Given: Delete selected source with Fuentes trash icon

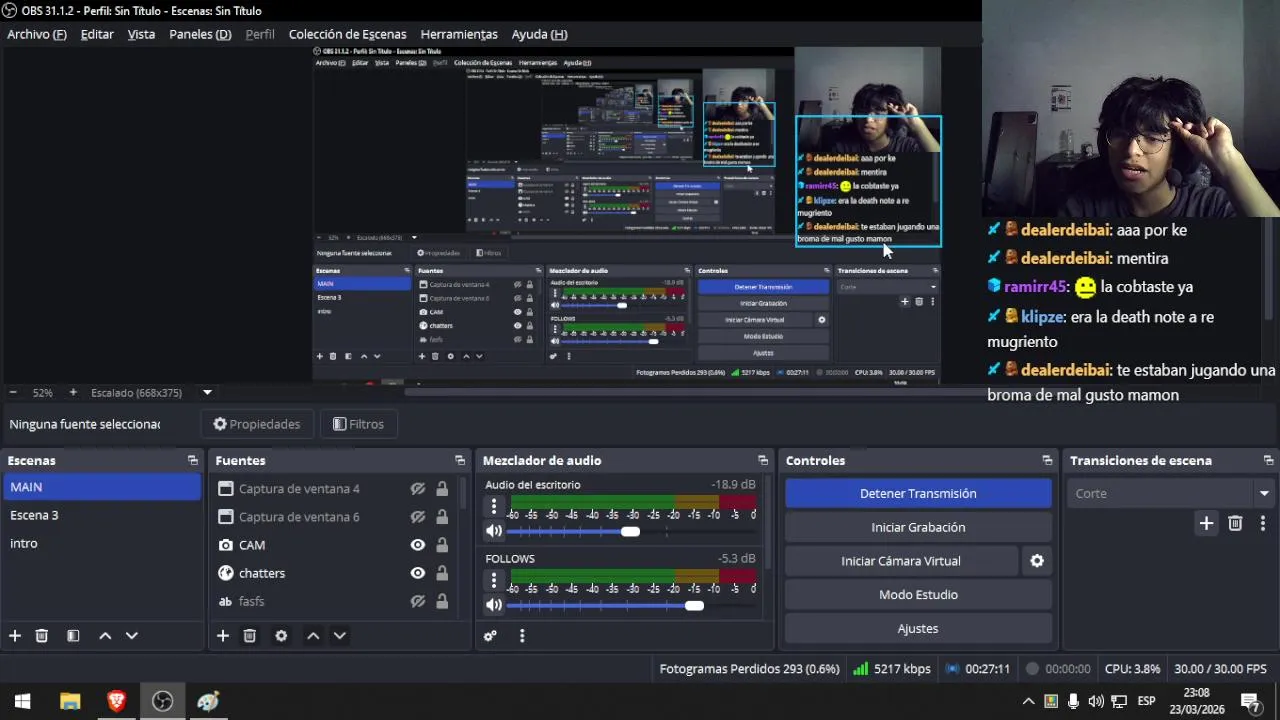Looking at the screenshot, I should click(x=250, y=636).
